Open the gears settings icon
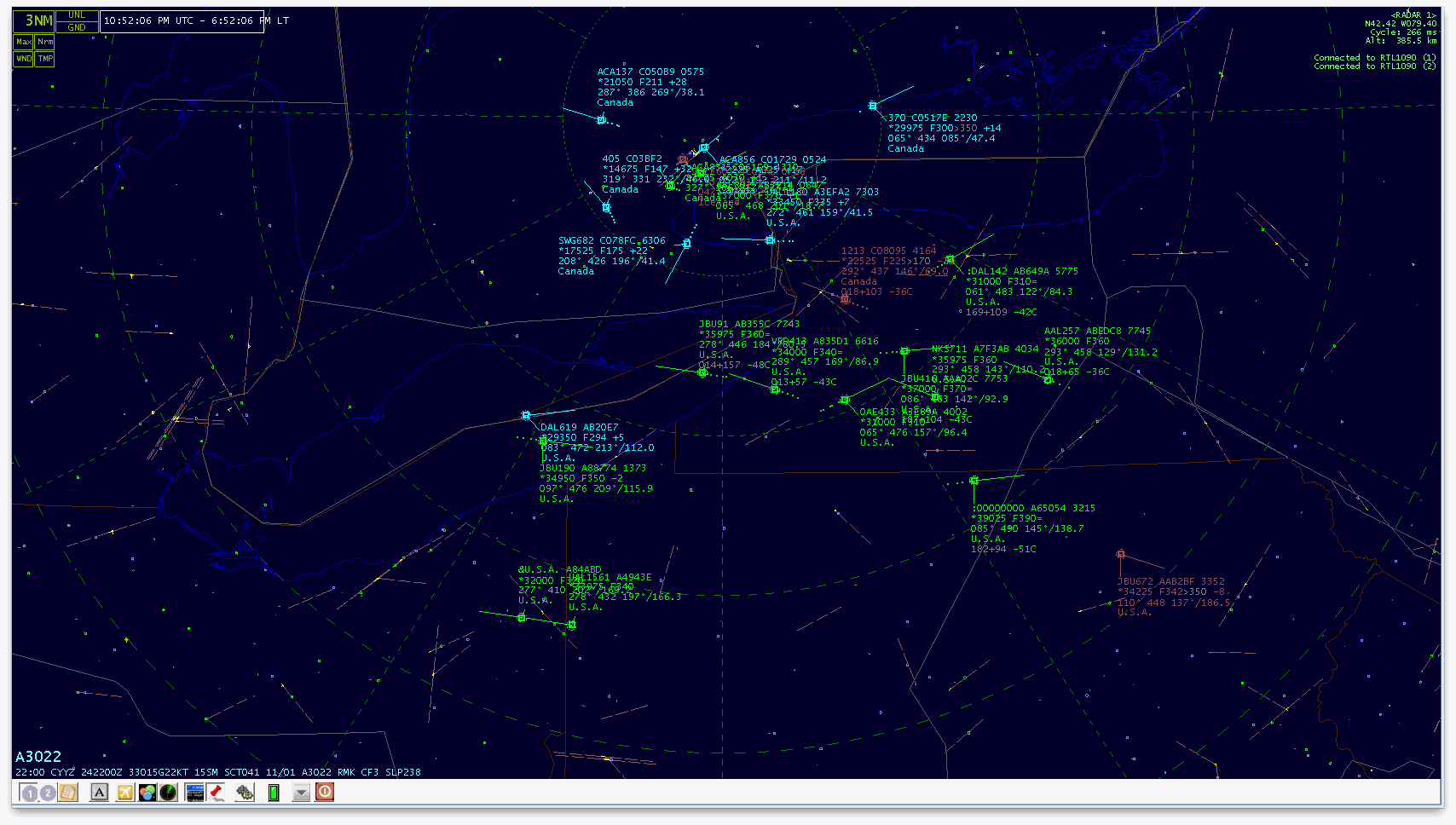Viewport: 1456px width, 825px height. pos(245,793)
